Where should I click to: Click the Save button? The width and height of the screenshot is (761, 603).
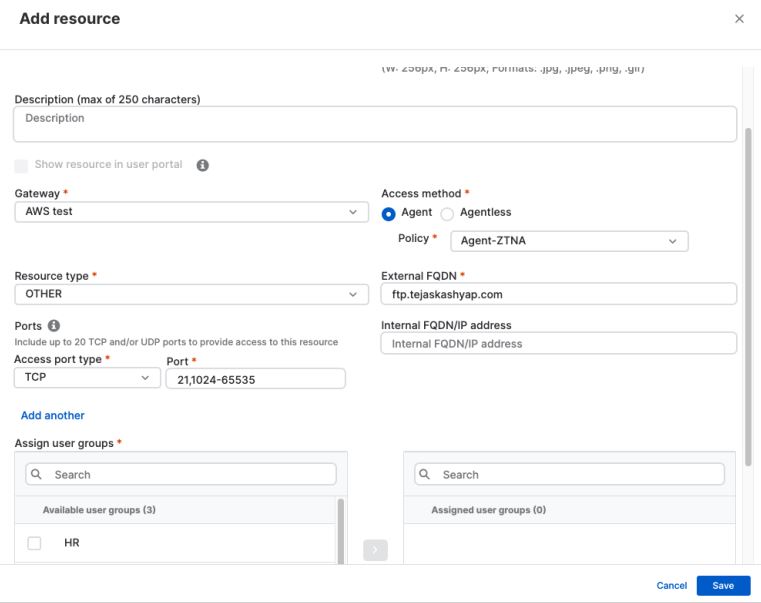click(723, 585)
